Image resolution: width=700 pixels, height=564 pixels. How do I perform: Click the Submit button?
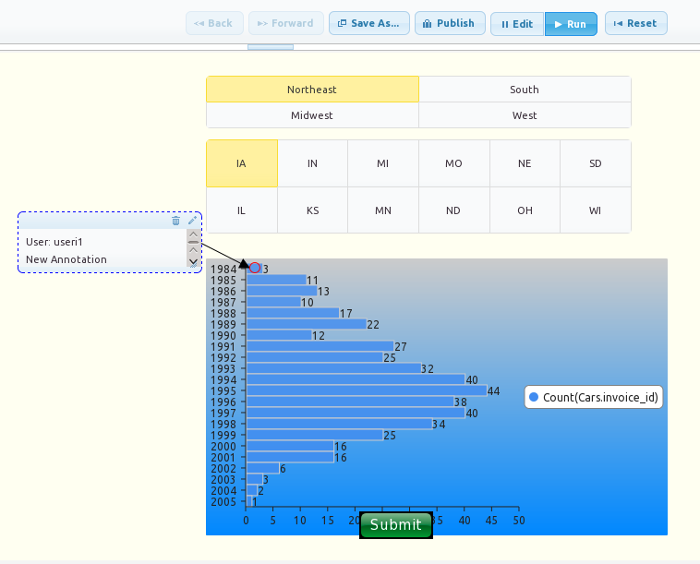(396, 525)
